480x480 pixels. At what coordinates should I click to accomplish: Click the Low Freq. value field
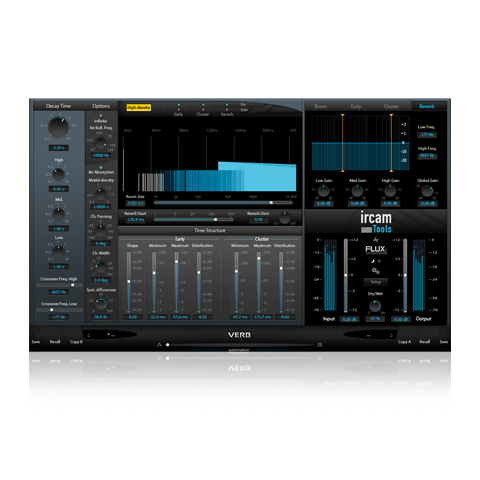[x=427, y=135]
